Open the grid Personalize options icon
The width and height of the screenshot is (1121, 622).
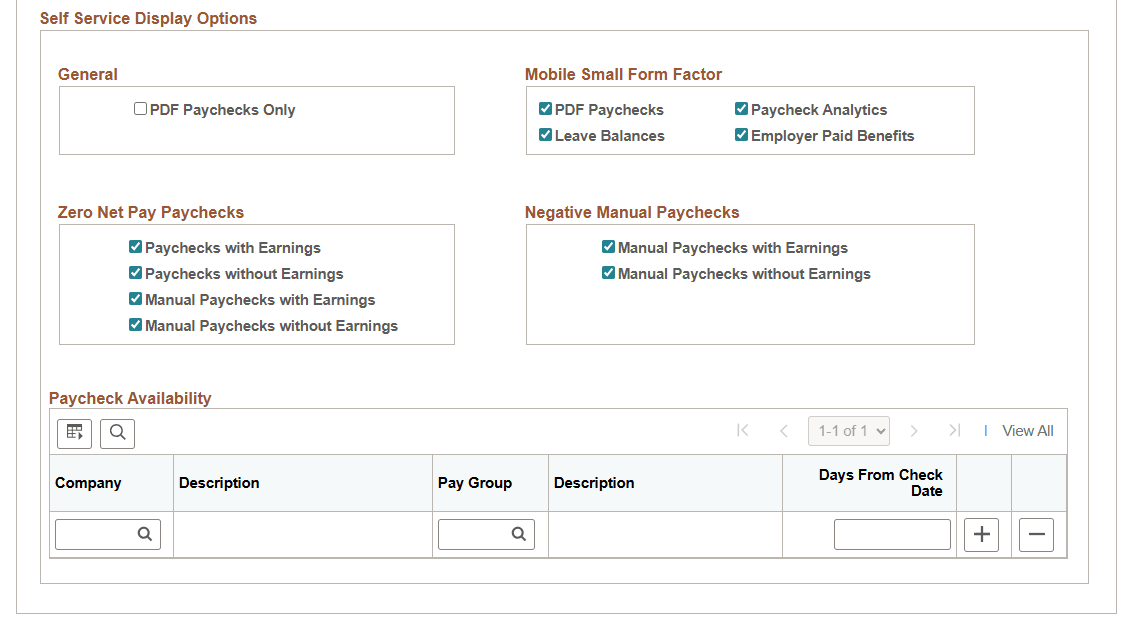(x=74, y=433)
